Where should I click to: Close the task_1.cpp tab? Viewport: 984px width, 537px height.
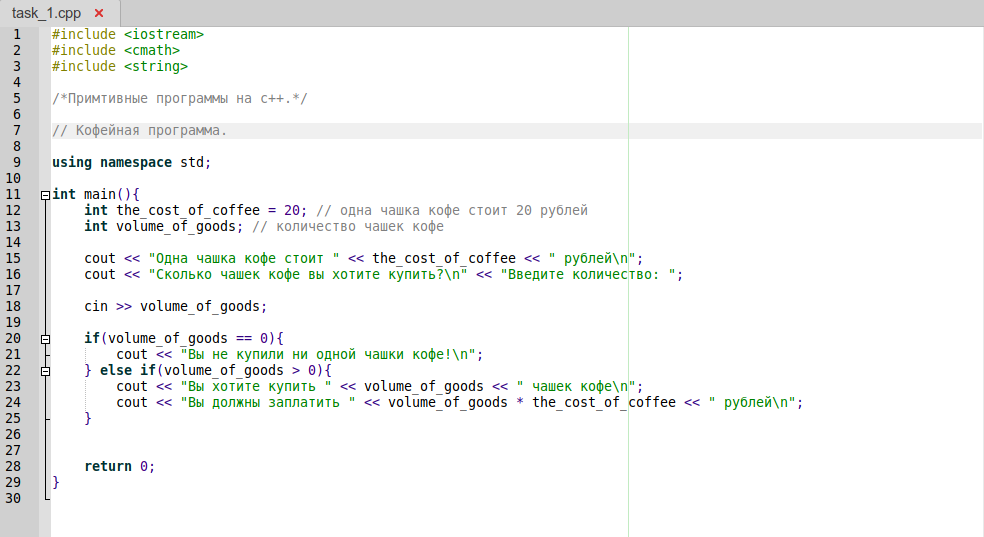(99, 13)
